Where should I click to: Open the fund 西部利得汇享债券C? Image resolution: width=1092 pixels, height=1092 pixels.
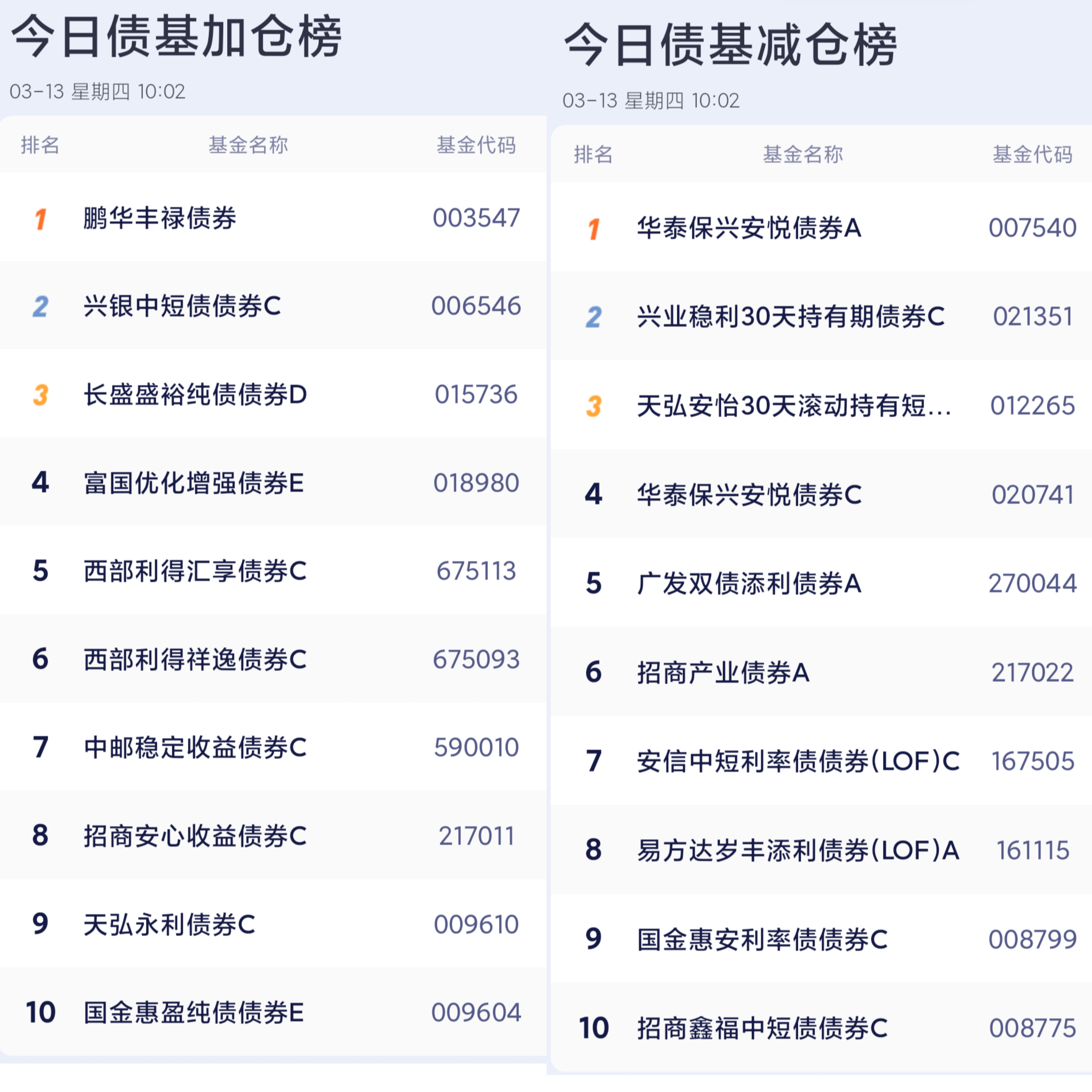click(x=194, y=571)
